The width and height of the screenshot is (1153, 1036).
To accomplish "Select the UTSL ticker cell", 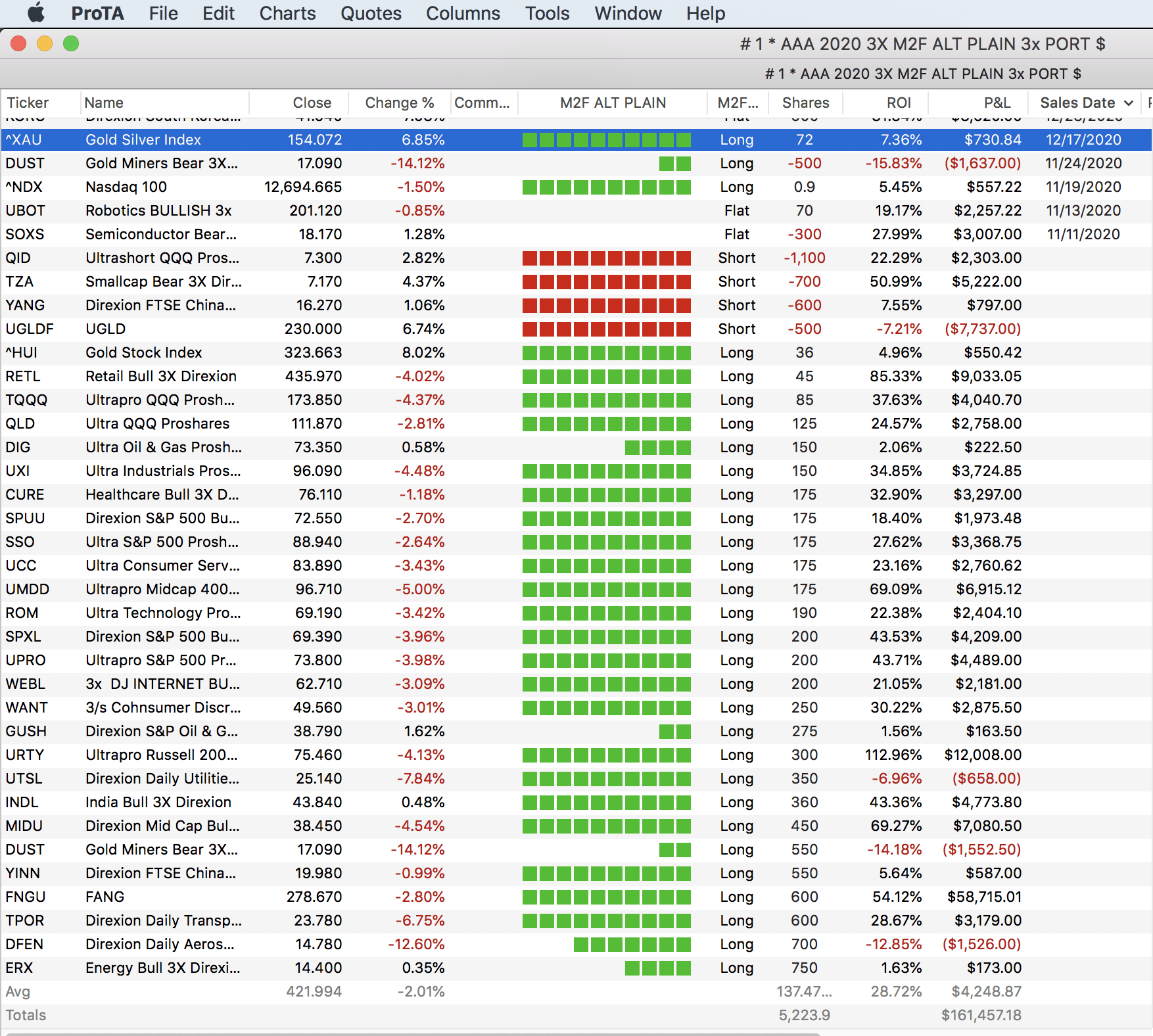I will [x=24, y=778].
